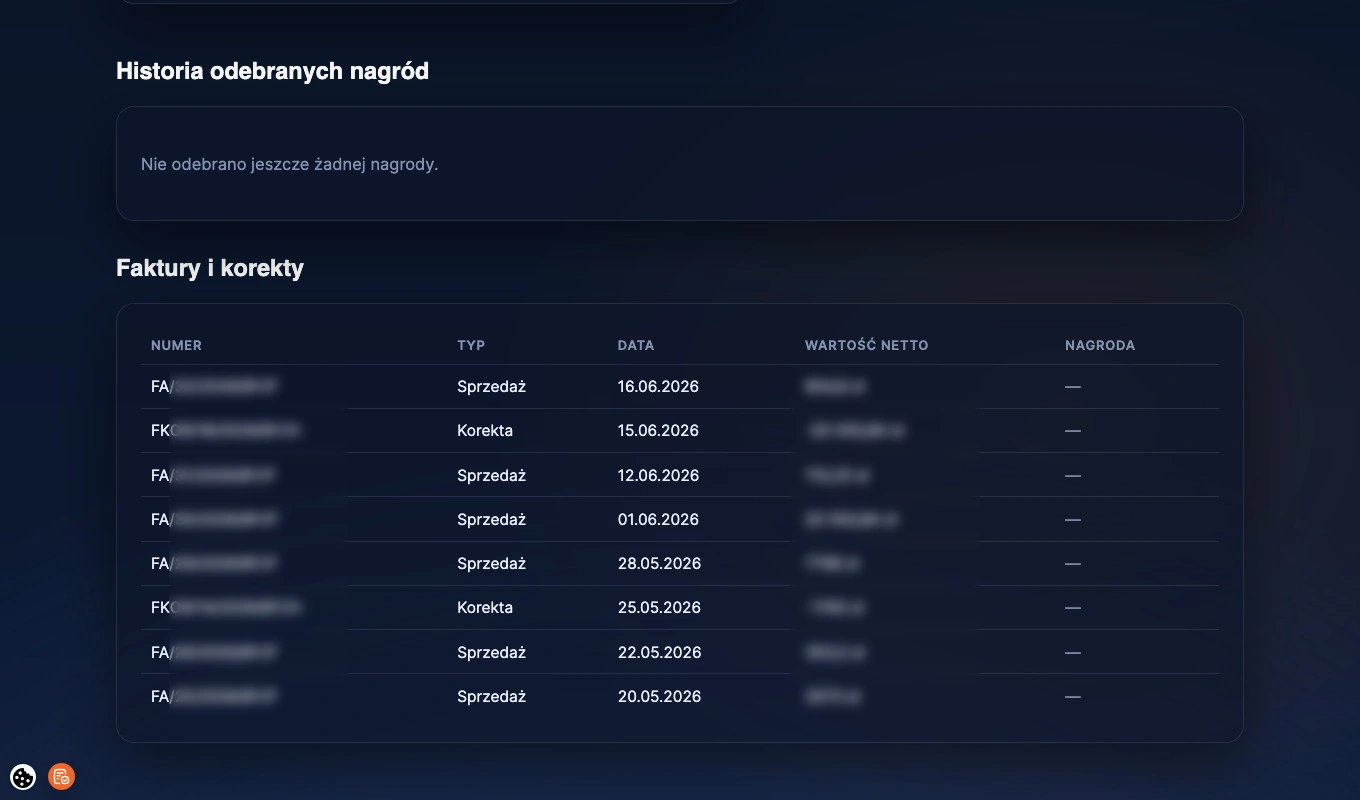Click the "Faktury i korekty" heading
Screen dimensions: 1360x800
pos(210,268)
